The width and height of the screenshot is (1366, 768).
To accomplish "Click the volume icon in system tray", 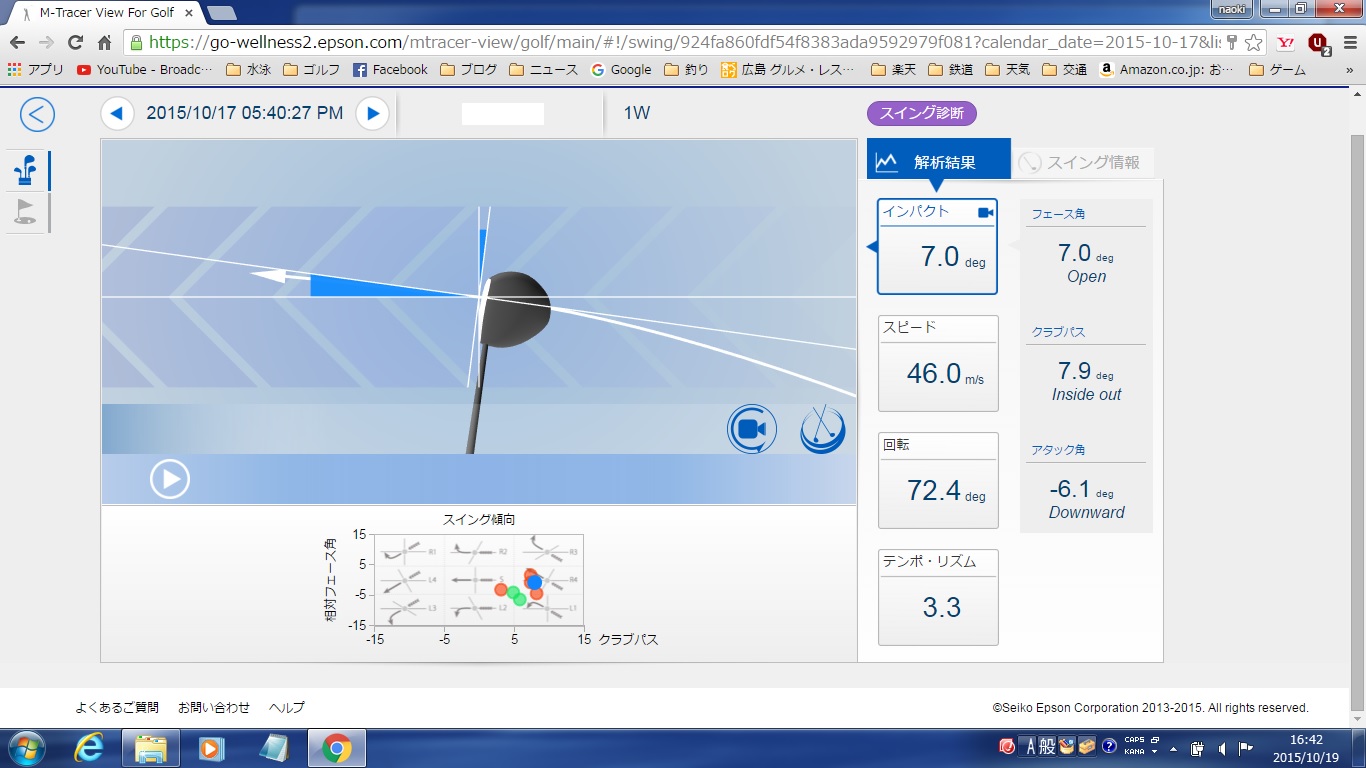I will point(1221,747).
